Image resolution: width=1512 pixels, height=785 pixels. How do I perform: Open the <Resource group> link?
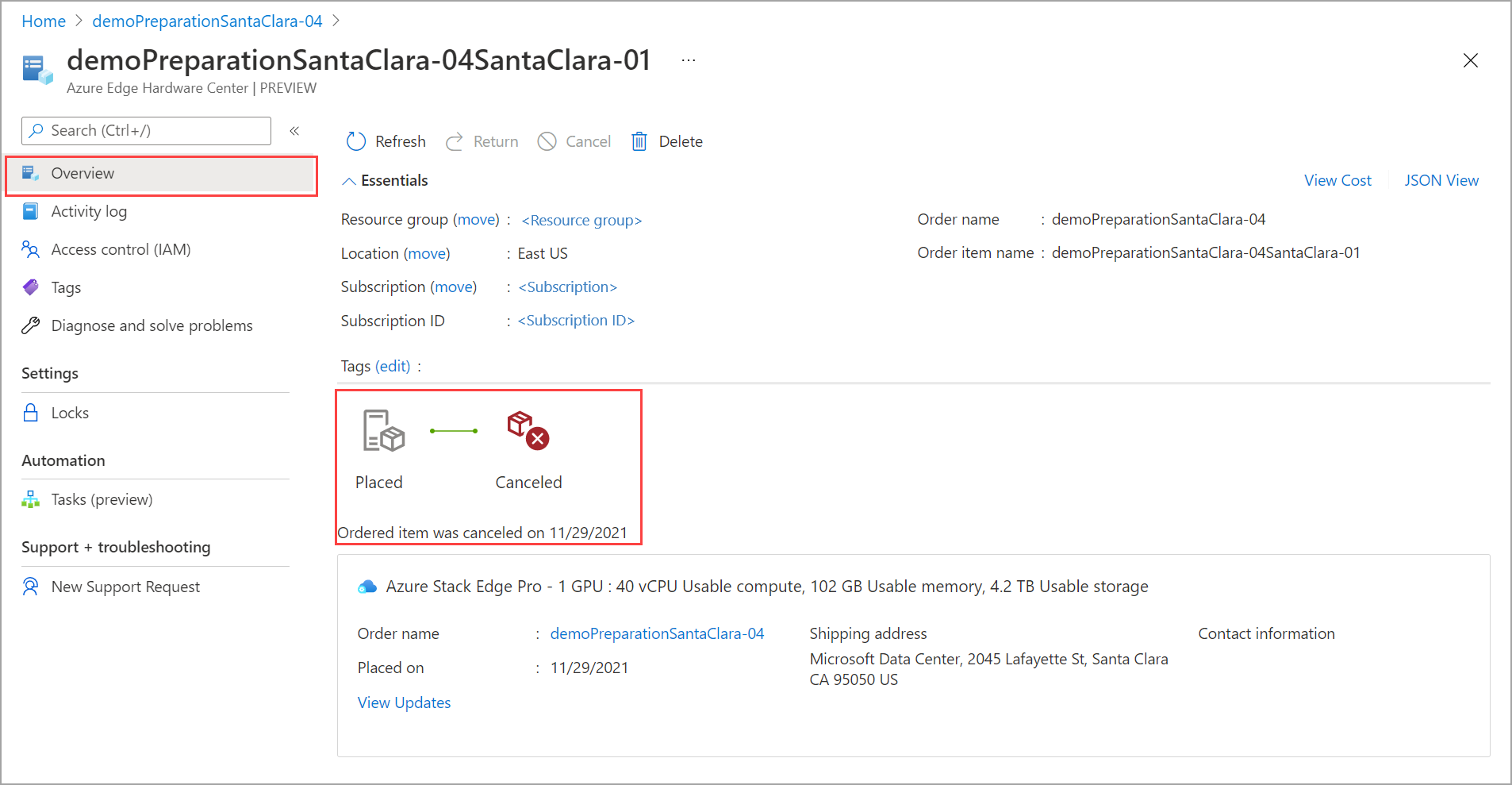tap(581, 220)
